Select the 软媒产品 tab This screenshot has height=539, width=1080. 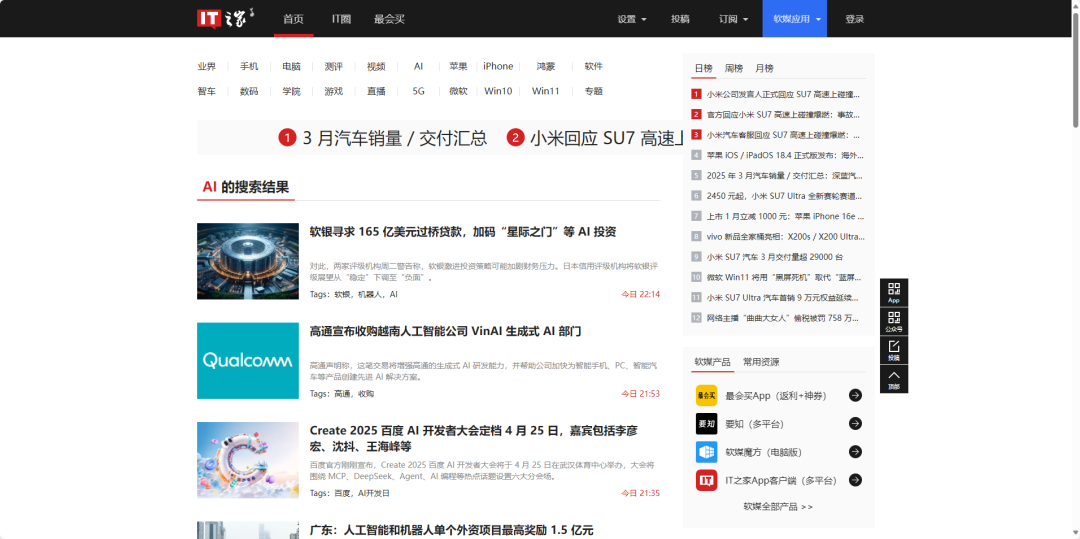[712, 362]
